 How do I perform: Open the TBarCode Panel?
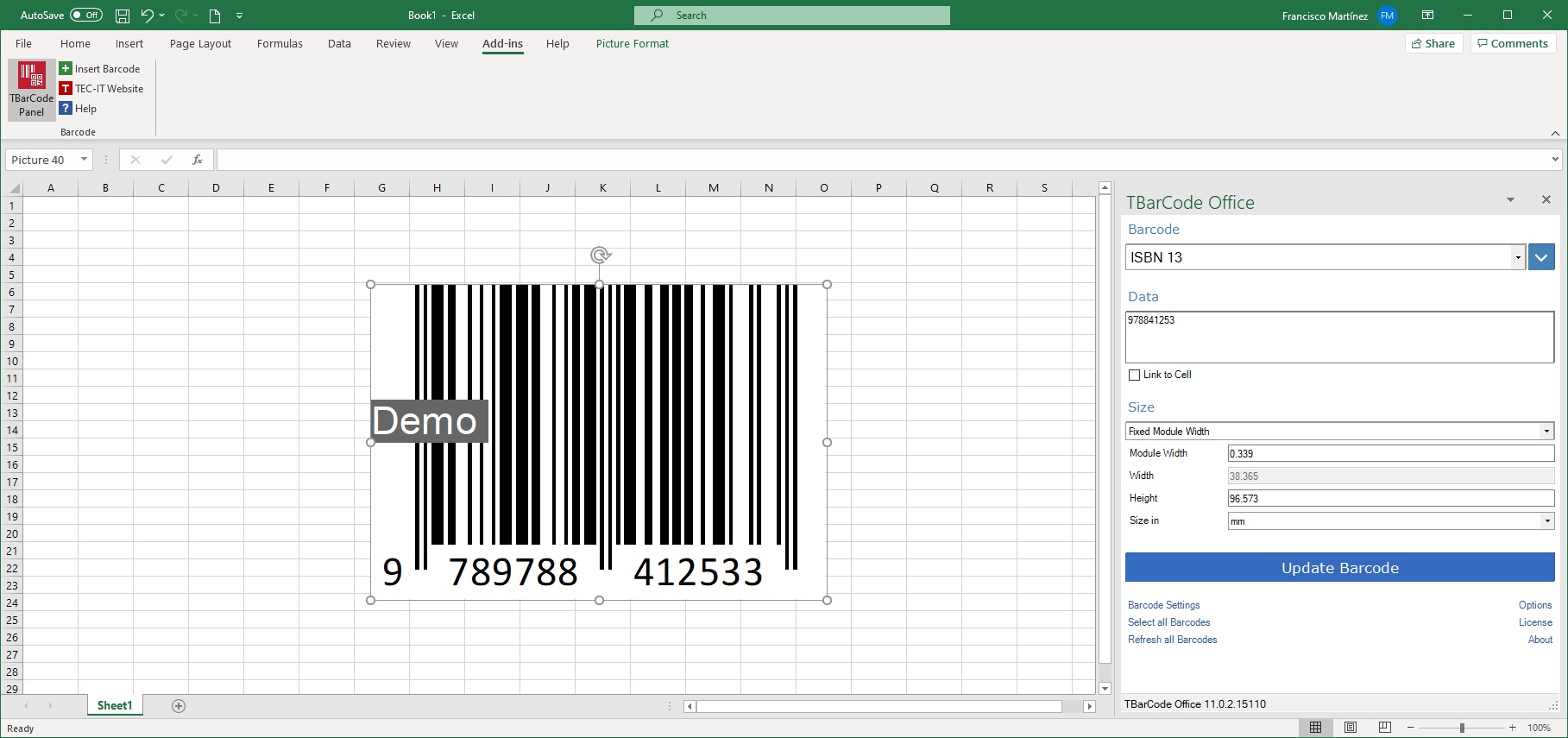tap(32, 90)
